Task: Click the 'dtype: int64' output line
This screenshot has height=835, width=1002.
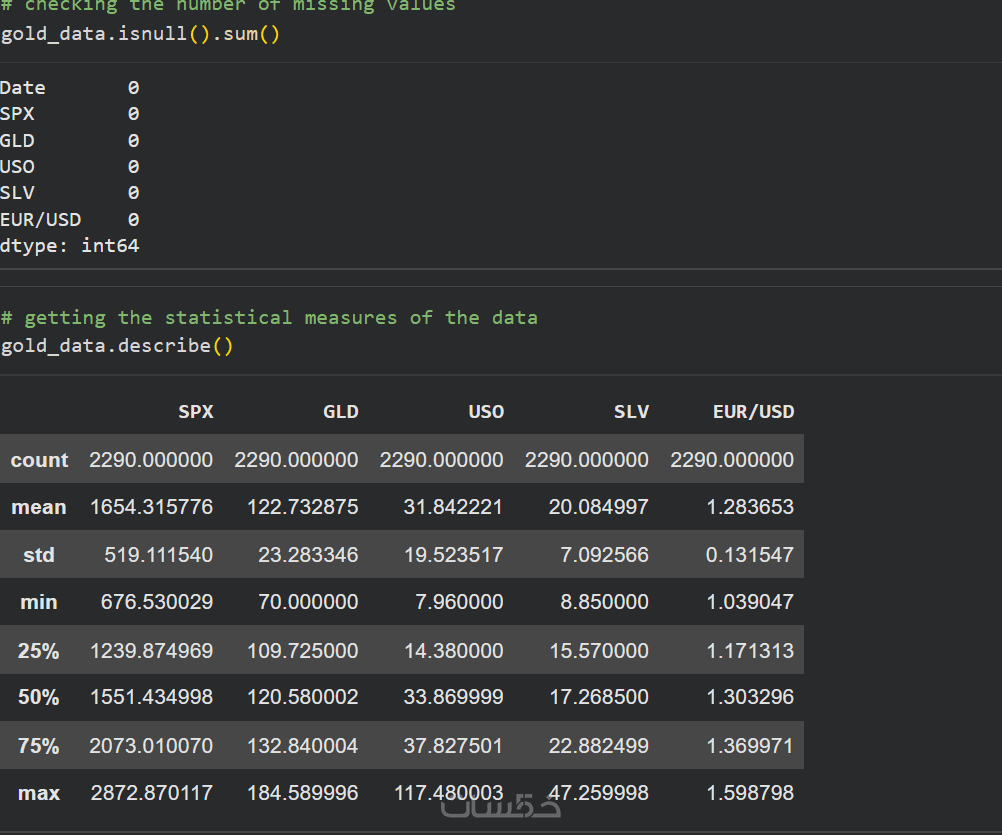Action: 70,246
